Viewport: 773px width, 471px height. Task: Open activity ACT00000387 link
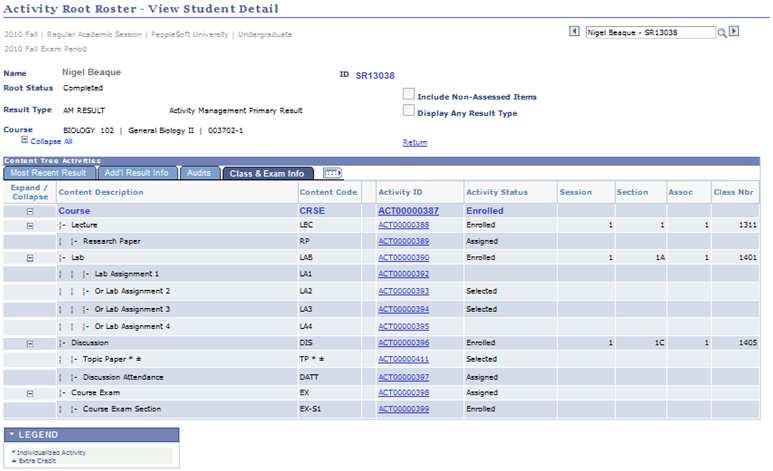[408, 211]
